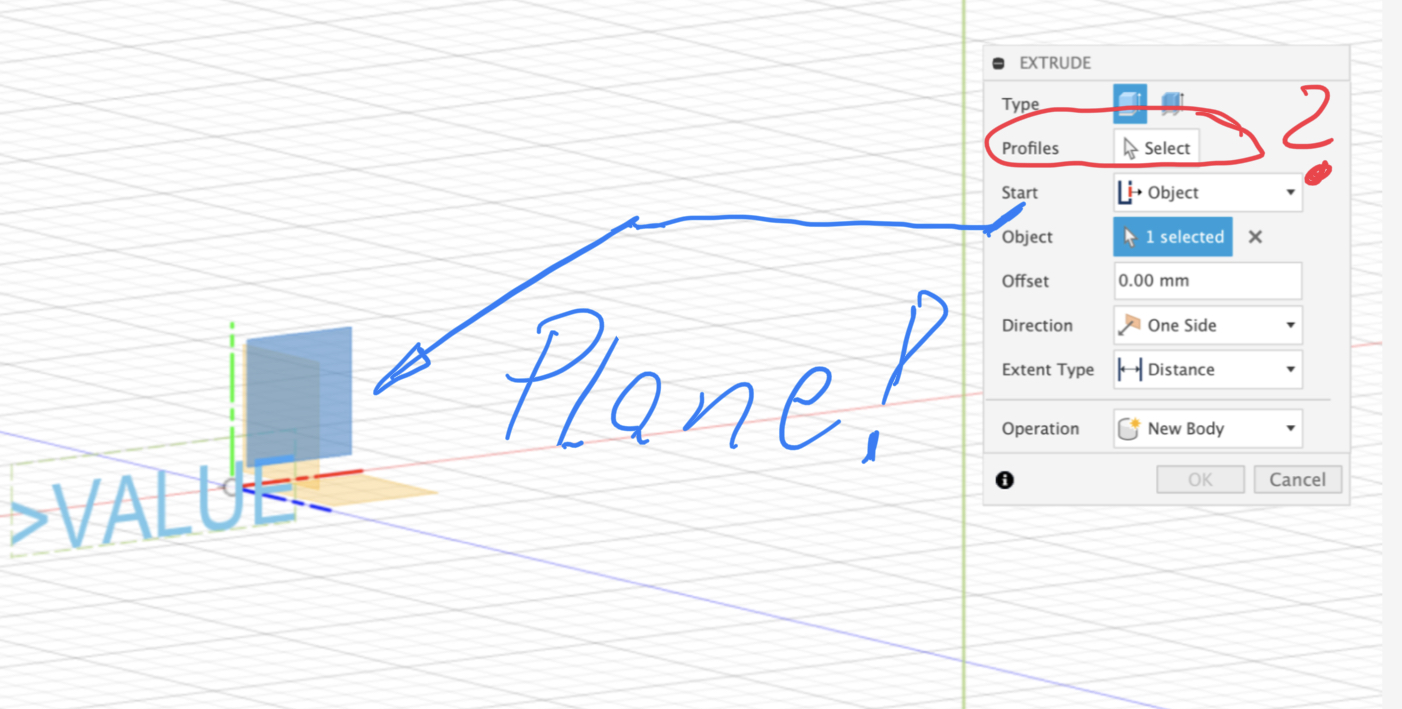Open the info tooltip in Extrude dialog
The width and height of the screenshot is (1402, 709).
(x=1005, y=480)
